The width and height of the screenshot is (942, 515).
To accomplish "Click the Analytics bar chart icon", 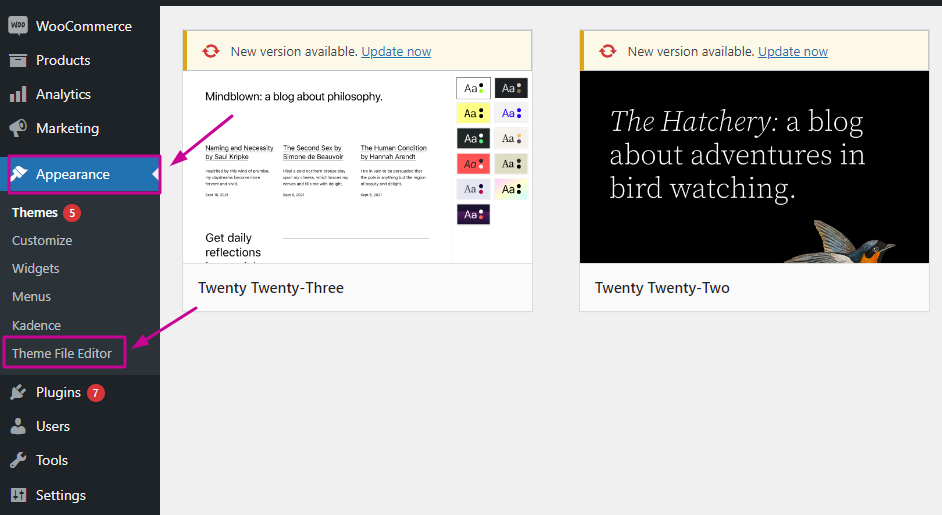I will (18, 94).
